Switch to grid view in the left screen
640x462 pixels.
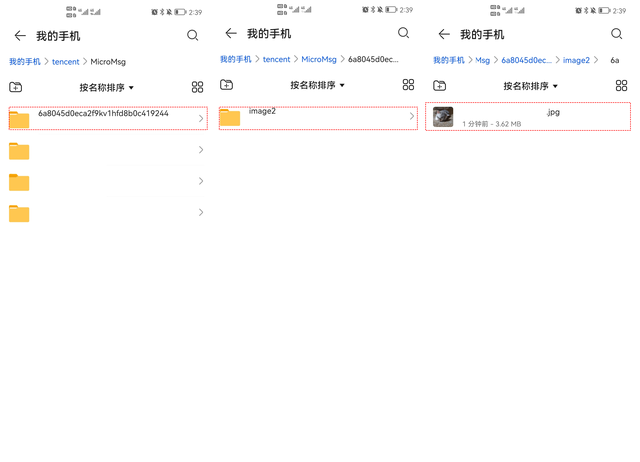click(x=197, y=88)
